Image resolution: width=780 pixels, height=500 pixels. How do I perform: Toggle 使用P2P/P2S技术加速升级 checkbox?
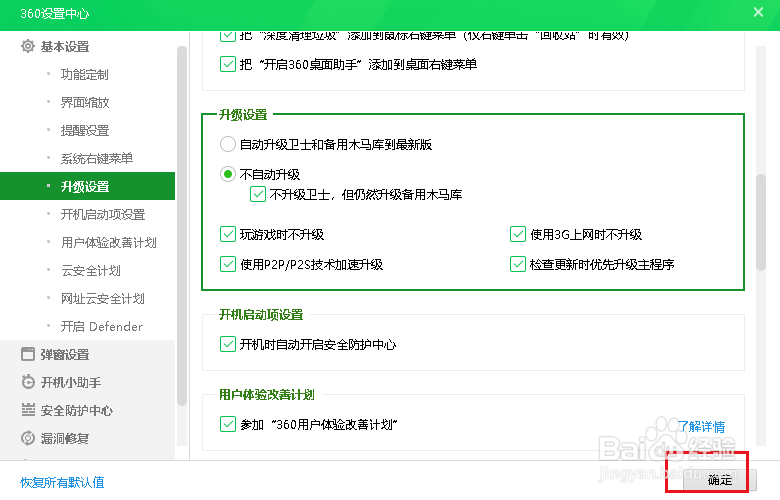[227, 264]
